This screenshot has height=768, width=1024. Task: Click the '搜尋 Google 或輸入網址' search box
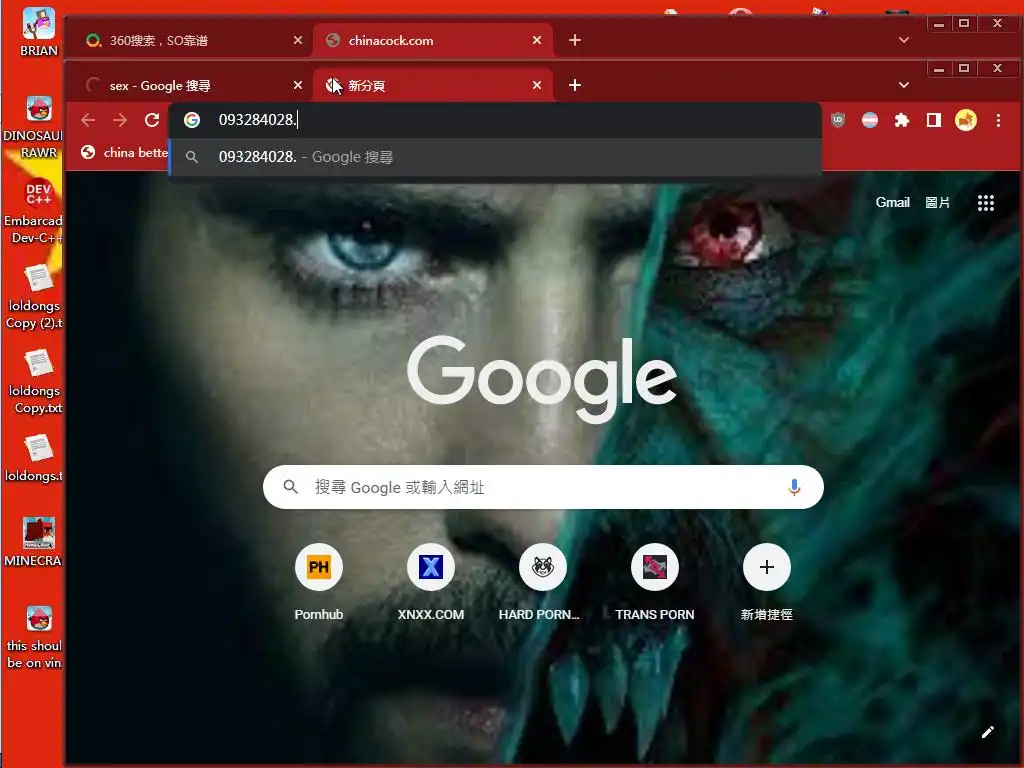543,487
